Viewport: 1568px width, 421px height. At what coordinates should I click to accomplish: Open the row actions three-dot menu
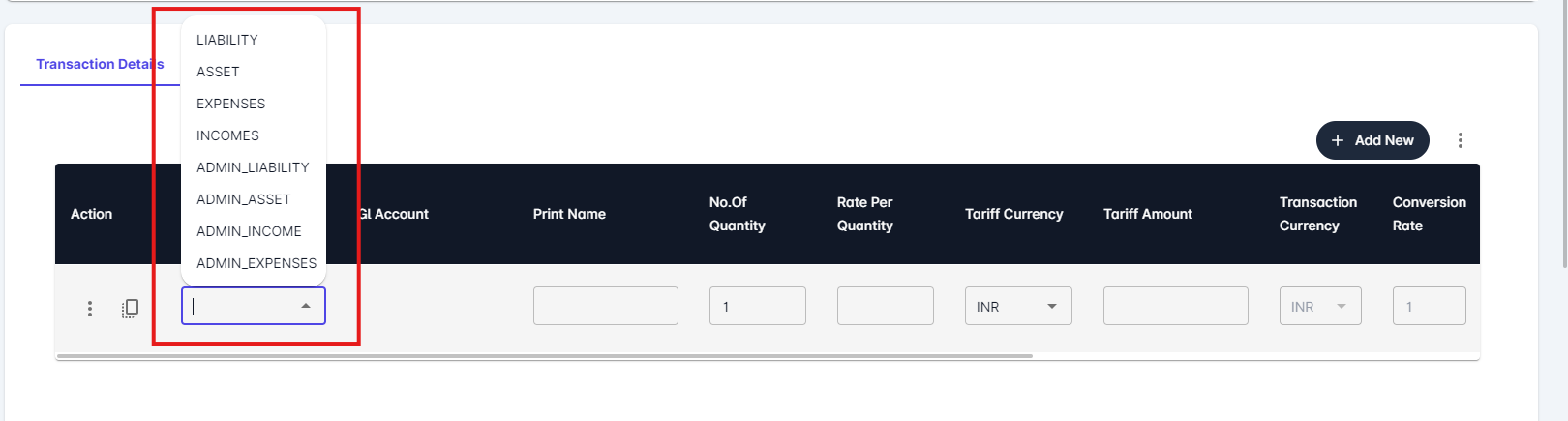point(90,308)
